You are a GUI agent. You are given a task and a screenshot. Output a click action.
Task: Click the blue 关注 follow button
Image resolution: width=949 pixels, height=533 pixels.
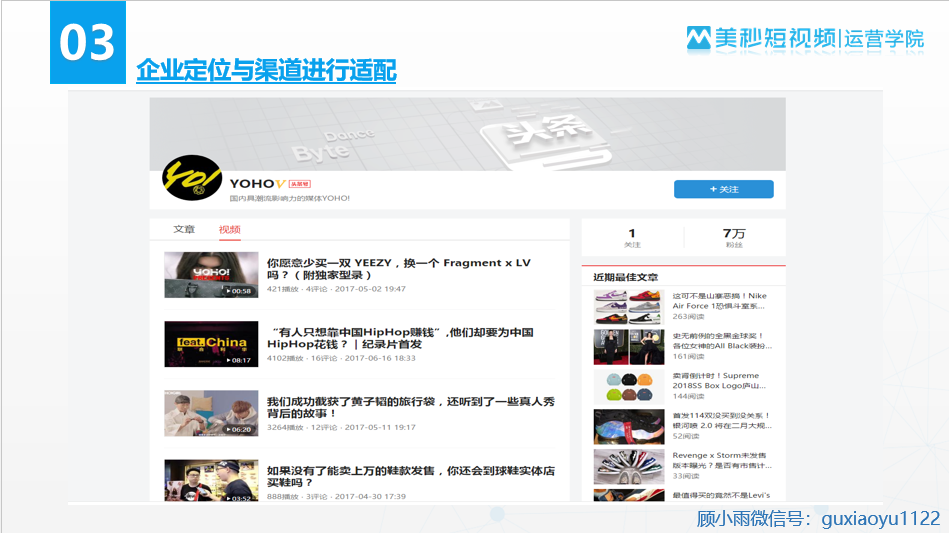pyautogui.click(x=723, y=189)
